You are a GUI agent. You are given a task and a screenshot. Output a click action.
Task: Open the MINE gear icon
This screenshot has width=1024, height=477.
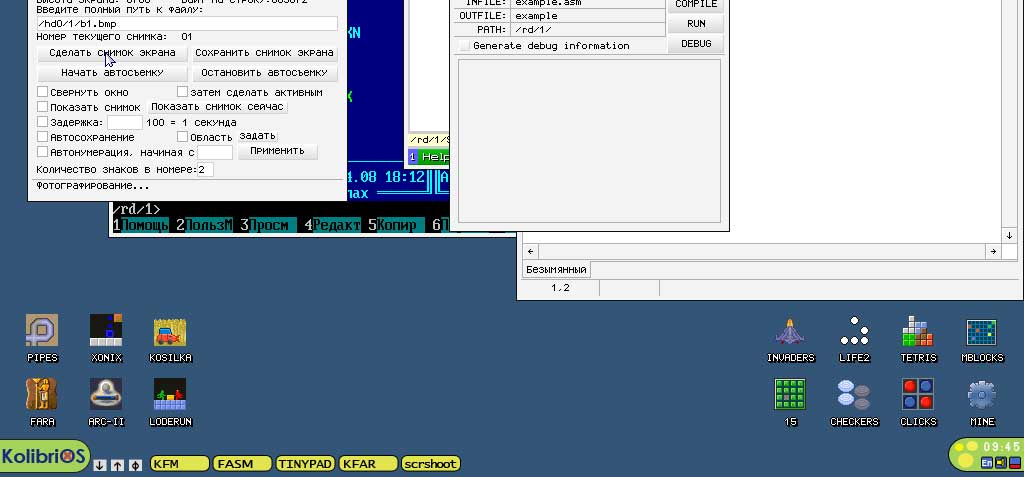pyautogui.click(x=982, y=395)
